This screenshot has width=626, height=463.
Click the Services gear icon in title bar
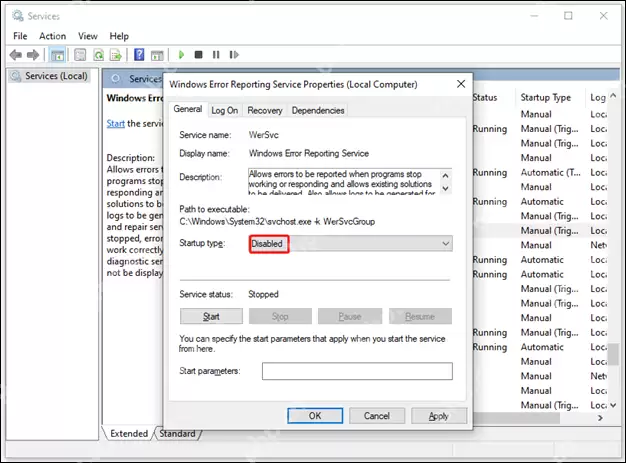18,16
